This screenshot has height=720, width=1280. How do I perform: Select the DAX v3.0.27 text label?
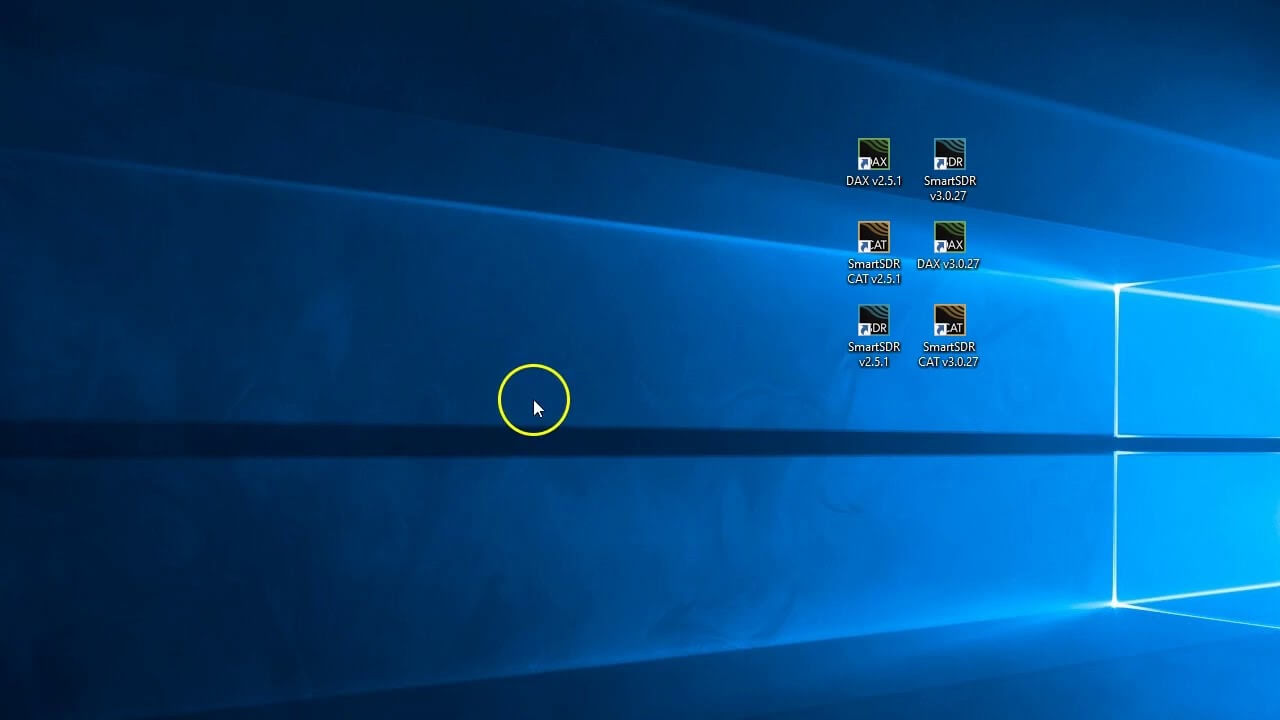949,264
